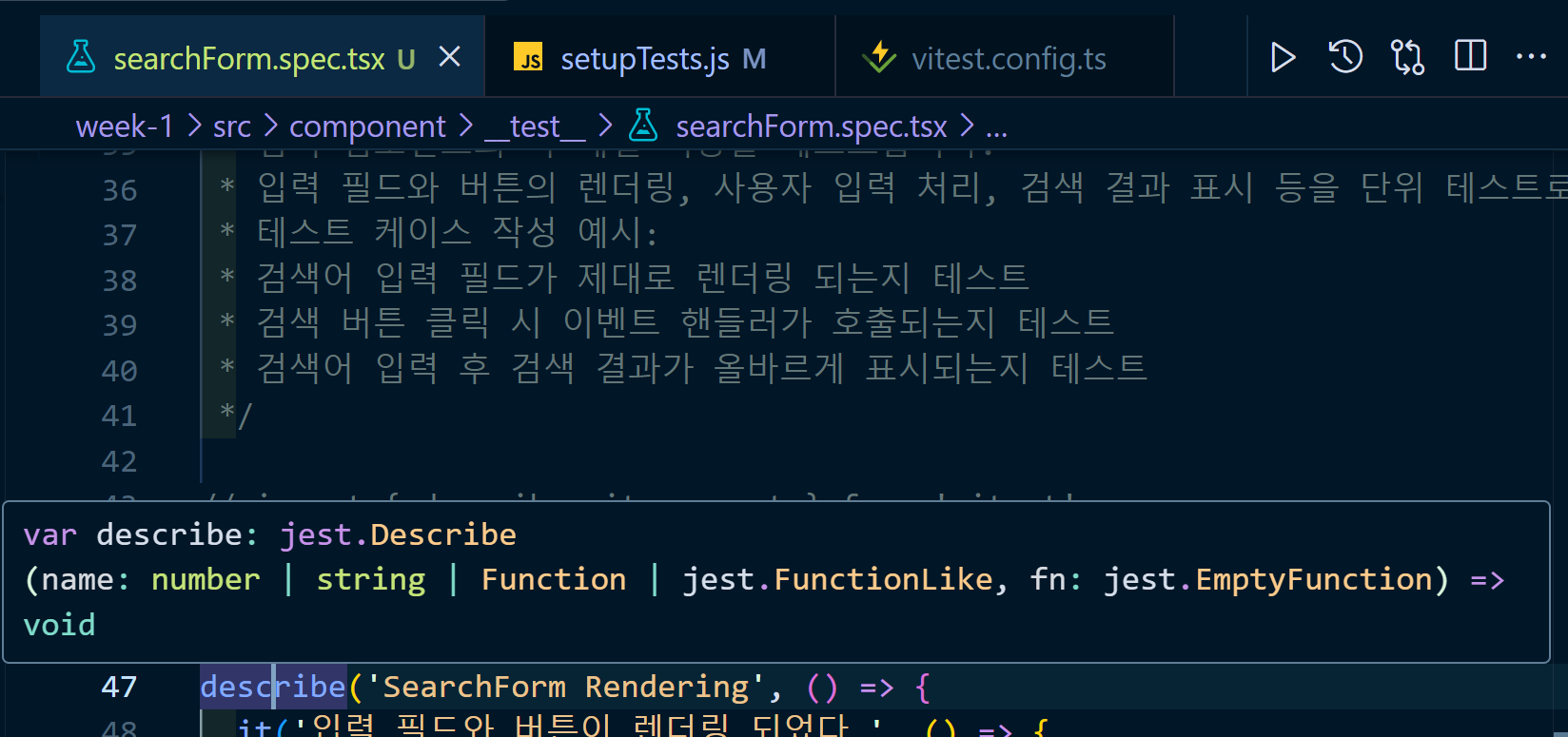The width and height of the screenshot is (1568, 737).
Task: Click comment line '검색 버튼 클릭 시 이벤트 핸들러가 호출되는지 테스트'
Action: click(685, 322)
